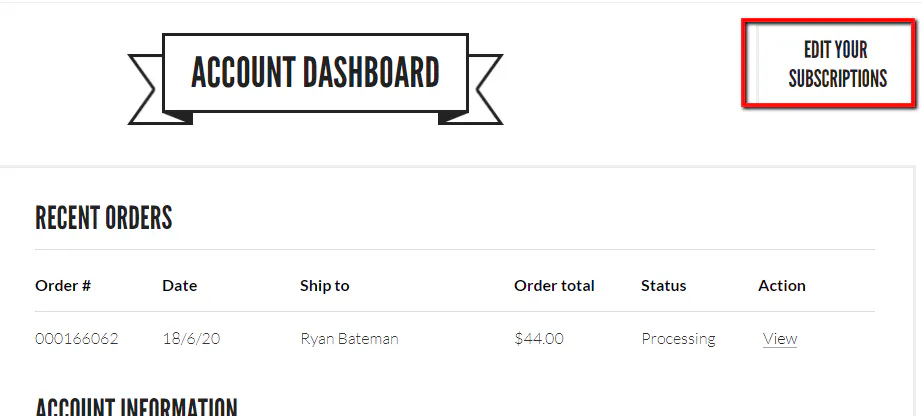Open the Edit Your Subscriptions button
The image size is (922, 416).
tap(836, 64)
